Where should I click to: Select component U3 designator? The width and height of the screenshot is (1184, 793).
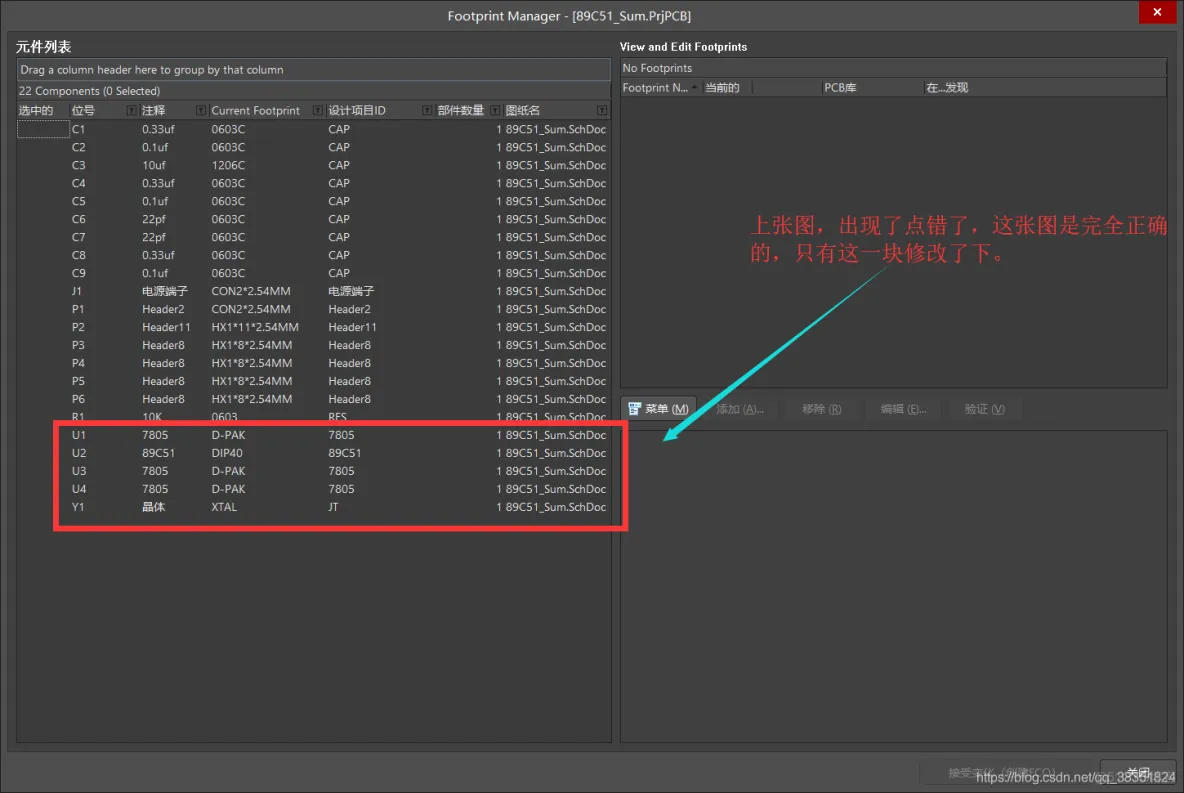coord(79,471)
